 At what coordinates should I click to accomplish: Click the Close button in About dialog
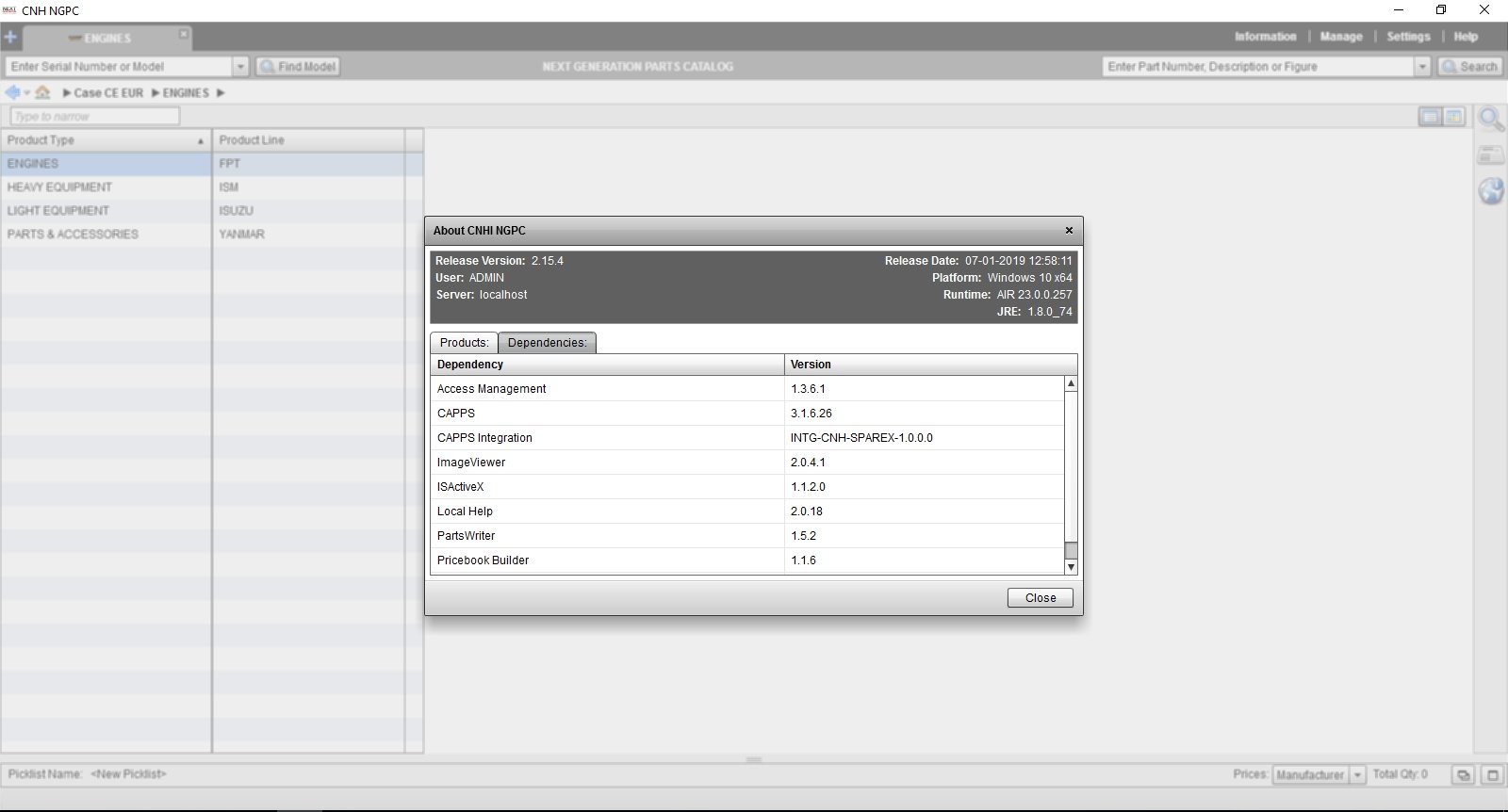coord(1041,598)
